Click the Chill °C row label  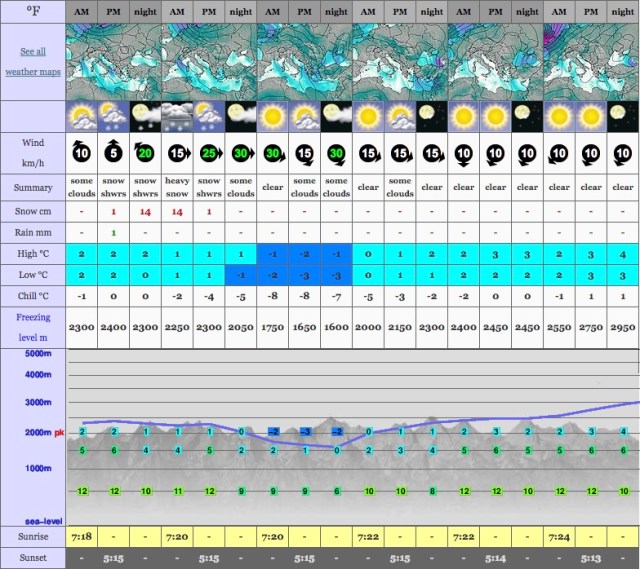point(33,296)
